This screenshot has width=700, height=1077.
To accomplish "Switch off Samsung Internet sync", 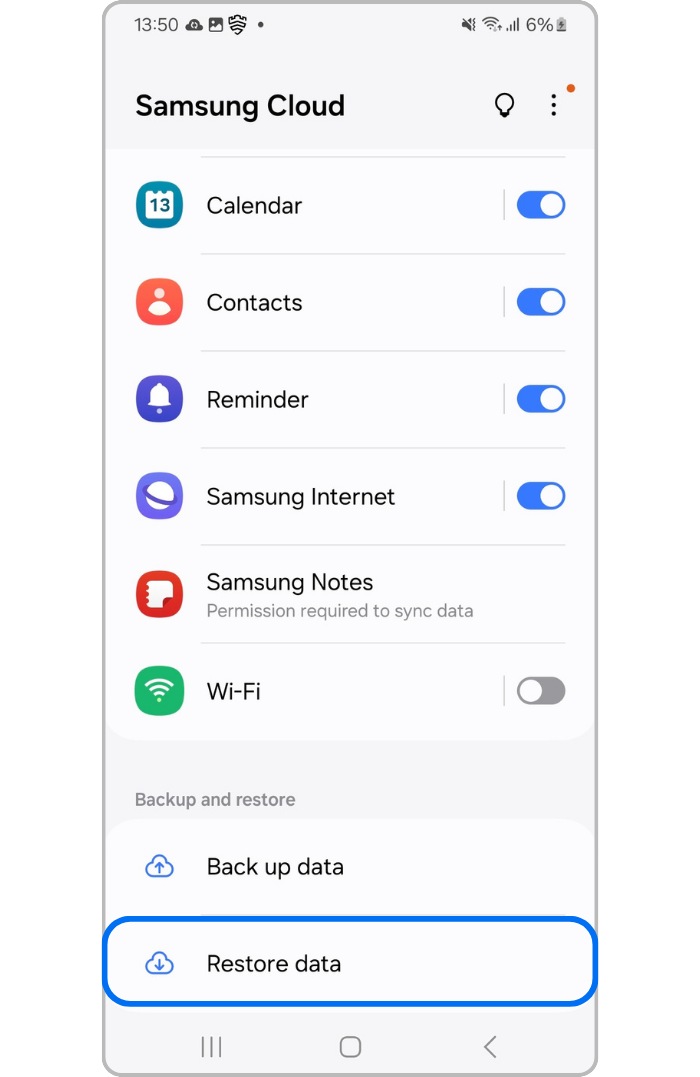I will (541, 496).
